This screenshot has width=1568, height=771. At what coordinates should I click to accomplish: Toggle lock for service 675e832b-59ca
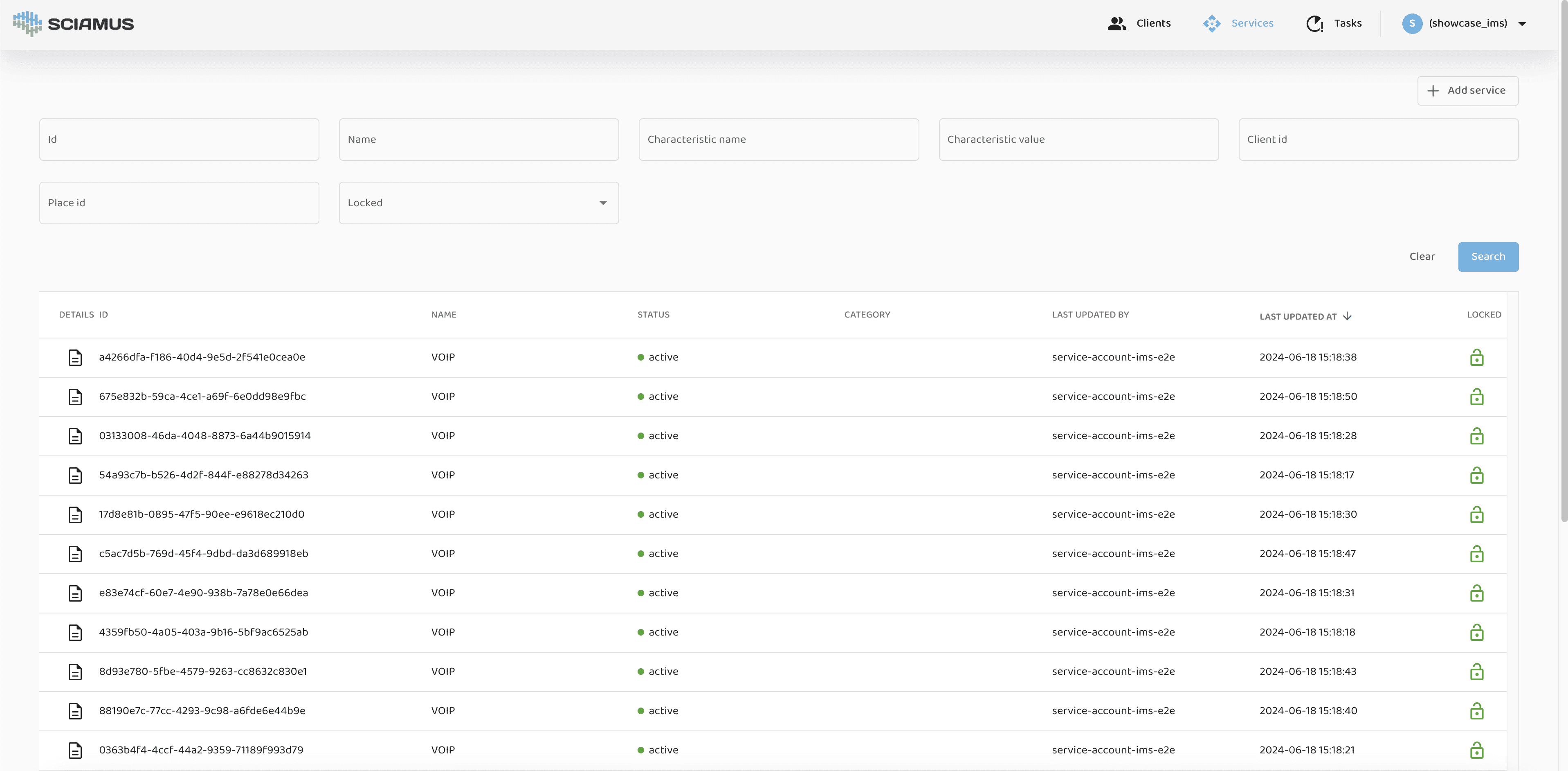click(1476, 397)
